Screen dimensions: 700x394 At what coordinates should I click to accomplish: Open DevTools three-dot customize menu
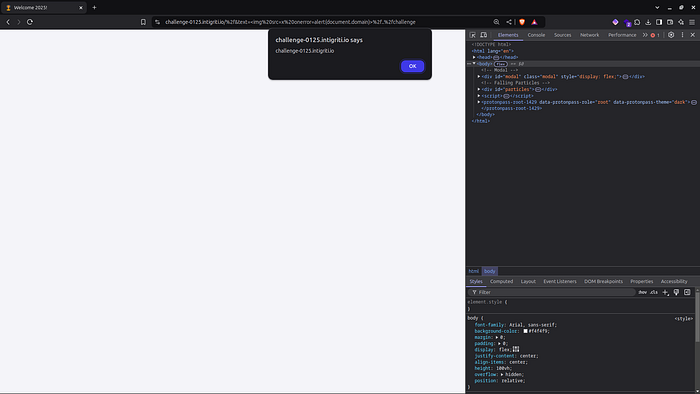point(682,35)
